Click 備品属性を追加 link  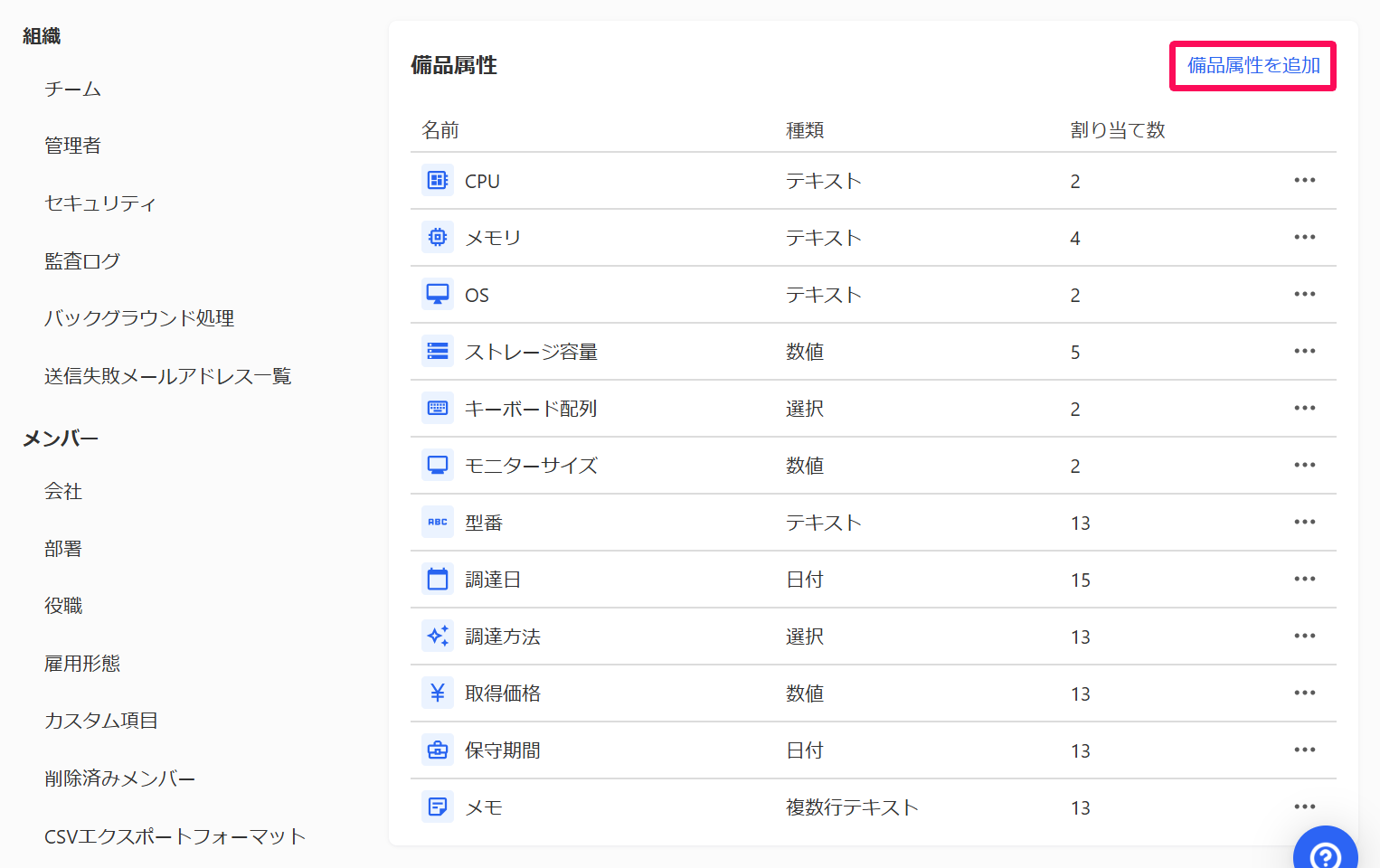click(x=1252, y=66)
